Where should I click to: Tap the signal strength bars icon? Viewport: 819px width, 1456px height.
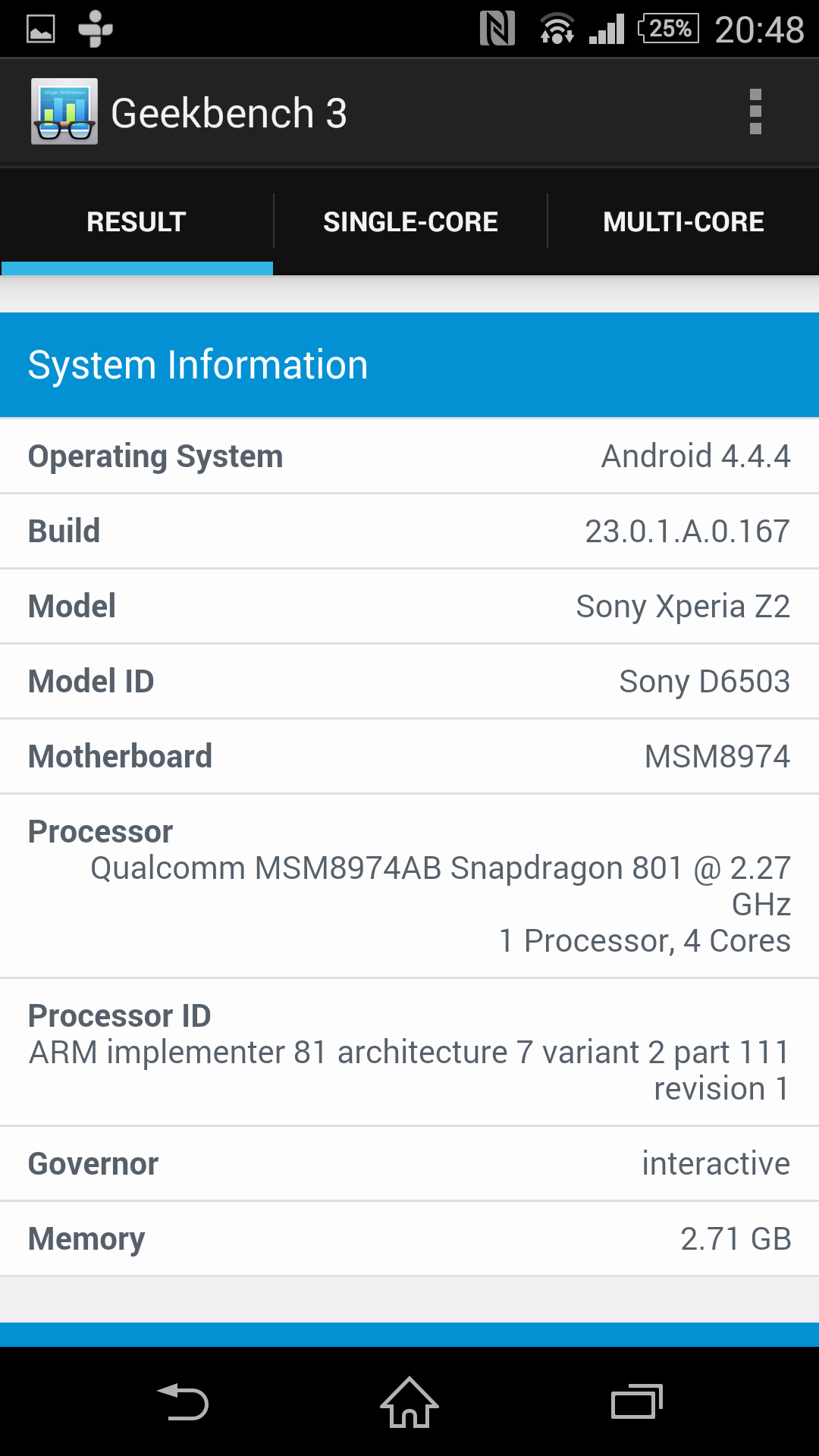(607, 30)
